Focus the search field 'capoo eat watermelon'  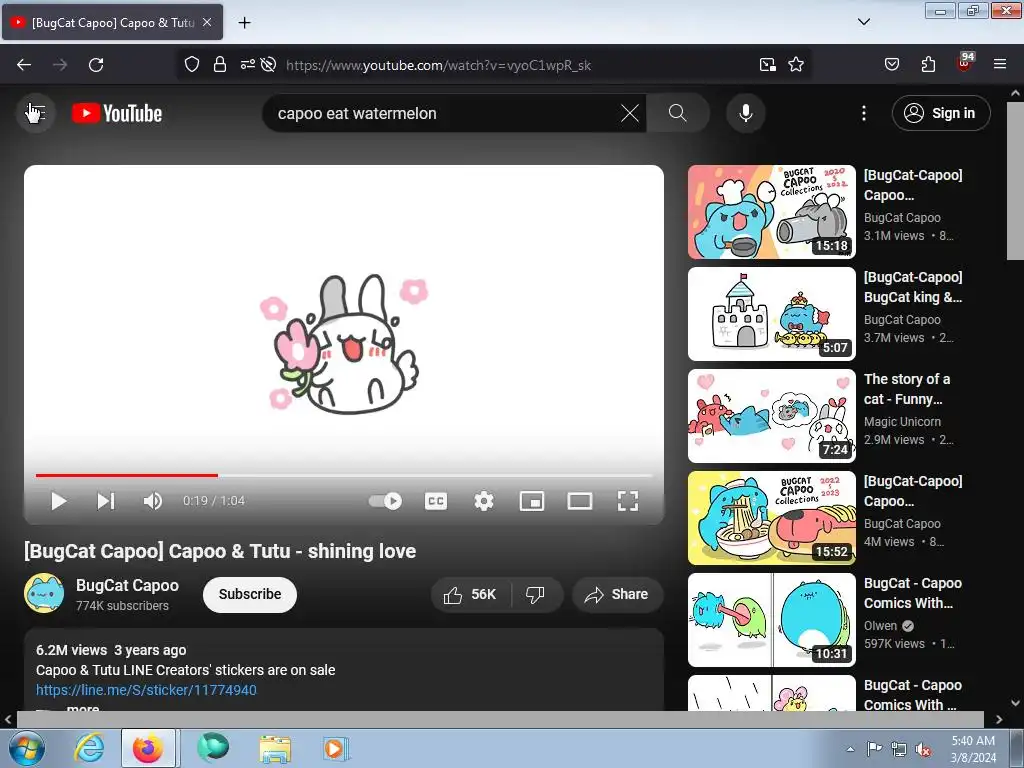tap(447, 113)
